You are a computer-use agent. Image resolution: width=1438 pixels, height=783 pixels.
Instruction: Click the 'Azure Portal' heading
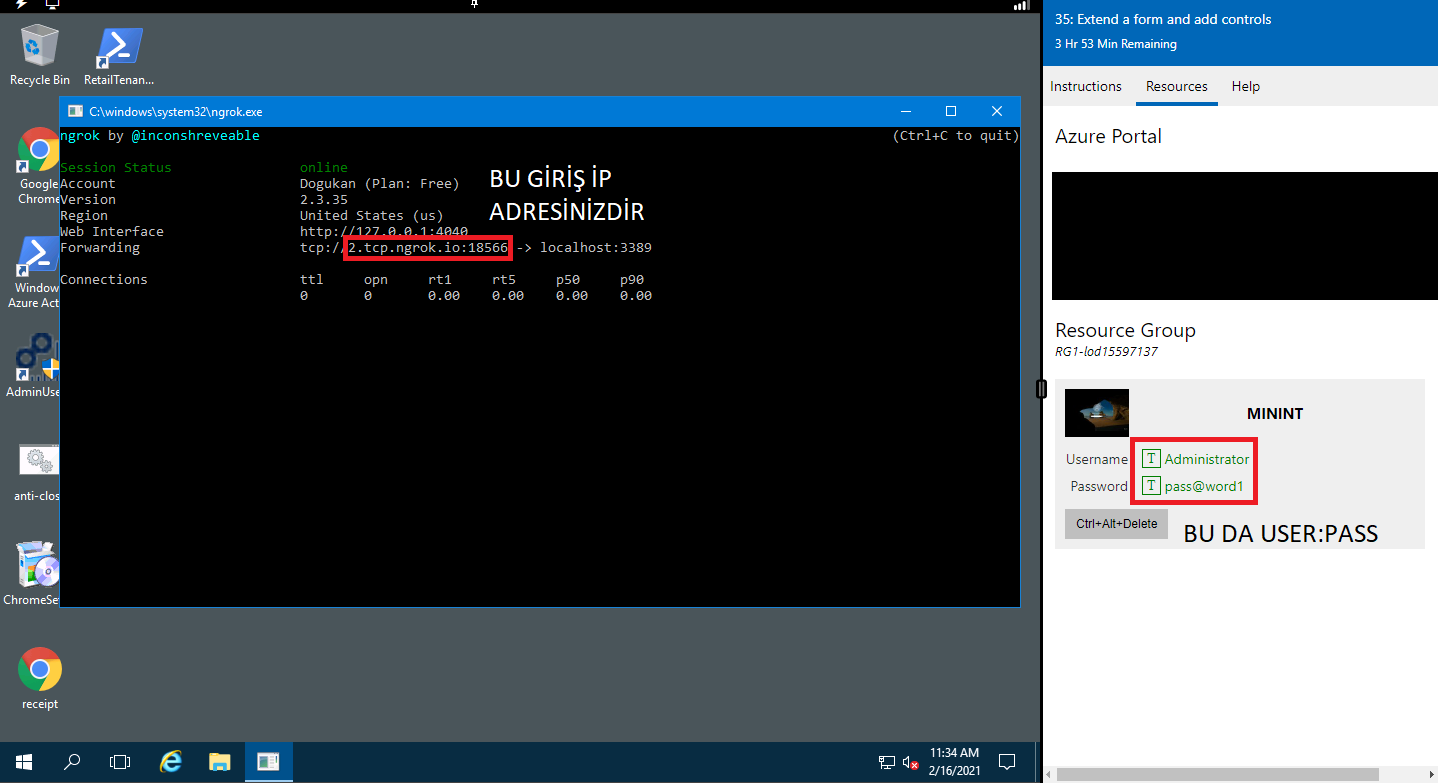click(1109, 136)
